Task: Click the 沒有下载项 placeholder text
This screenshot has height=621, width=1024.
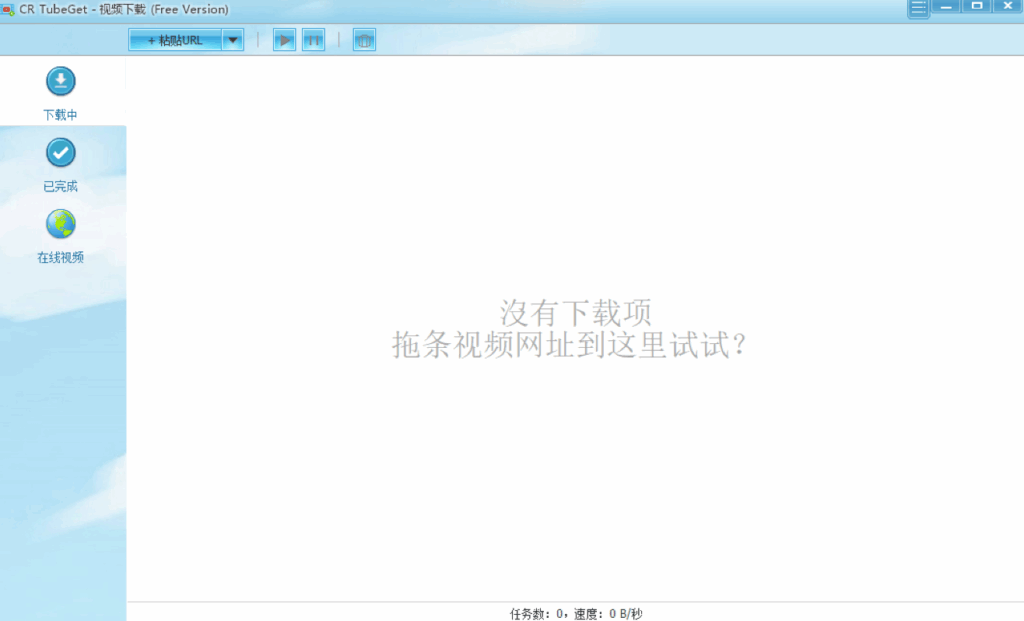Action: pos(575,313)
